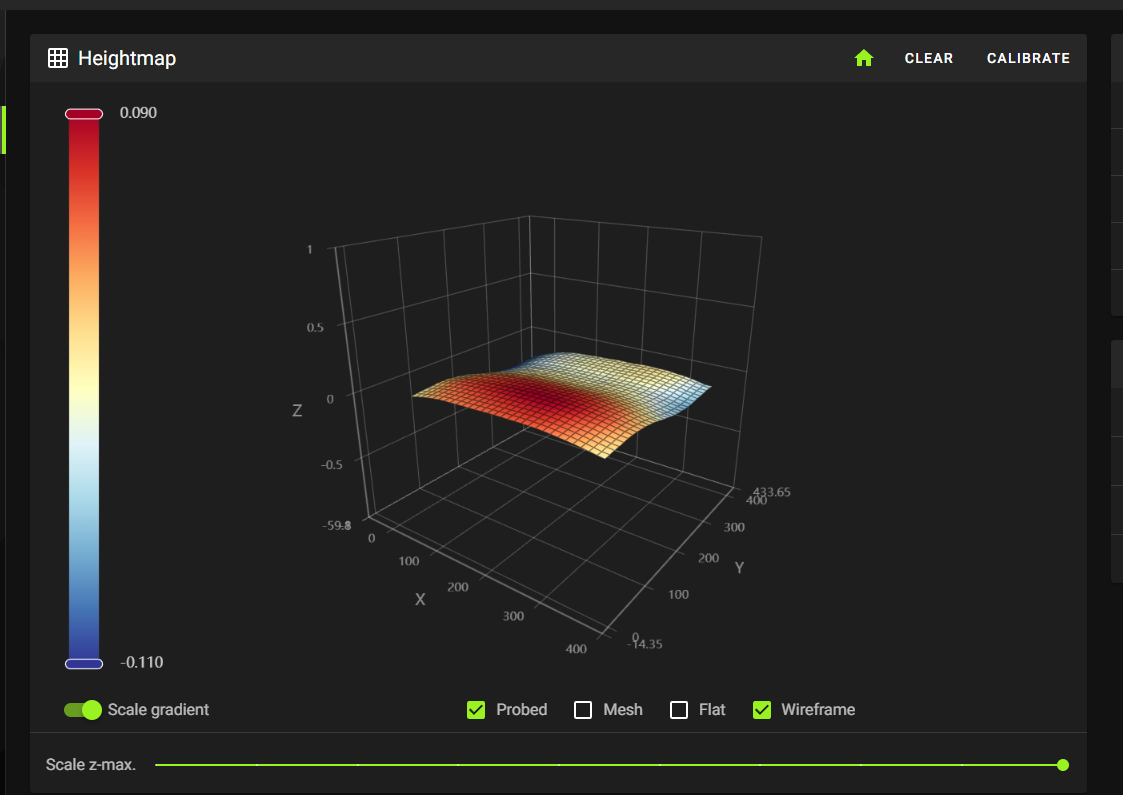The width and height of the screenshot is (1123, 795).
Task: Start bed mesh with CALIBRATE button
Action: 1028,58
